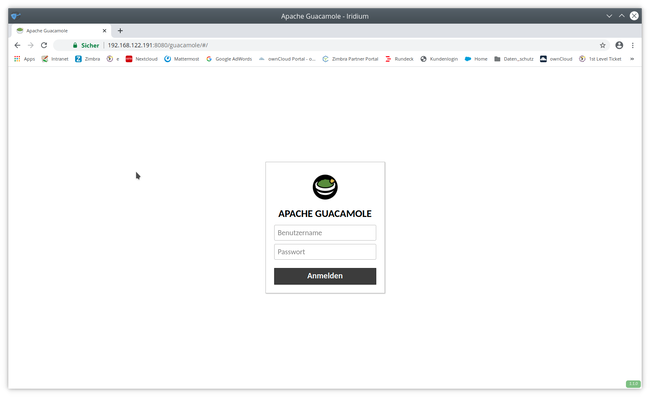Click the green Sicher lock indicator
This screenshot has height=397, width=650.
point(86,45)
